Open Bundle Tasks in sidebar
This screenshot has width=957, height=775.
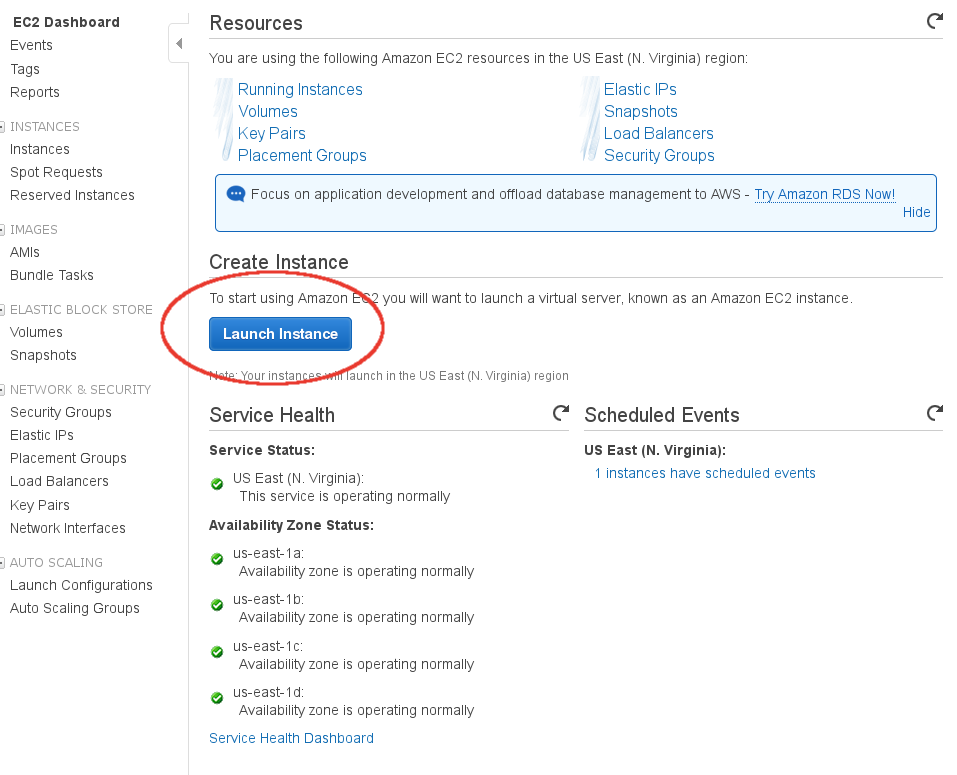pos(52,275)
